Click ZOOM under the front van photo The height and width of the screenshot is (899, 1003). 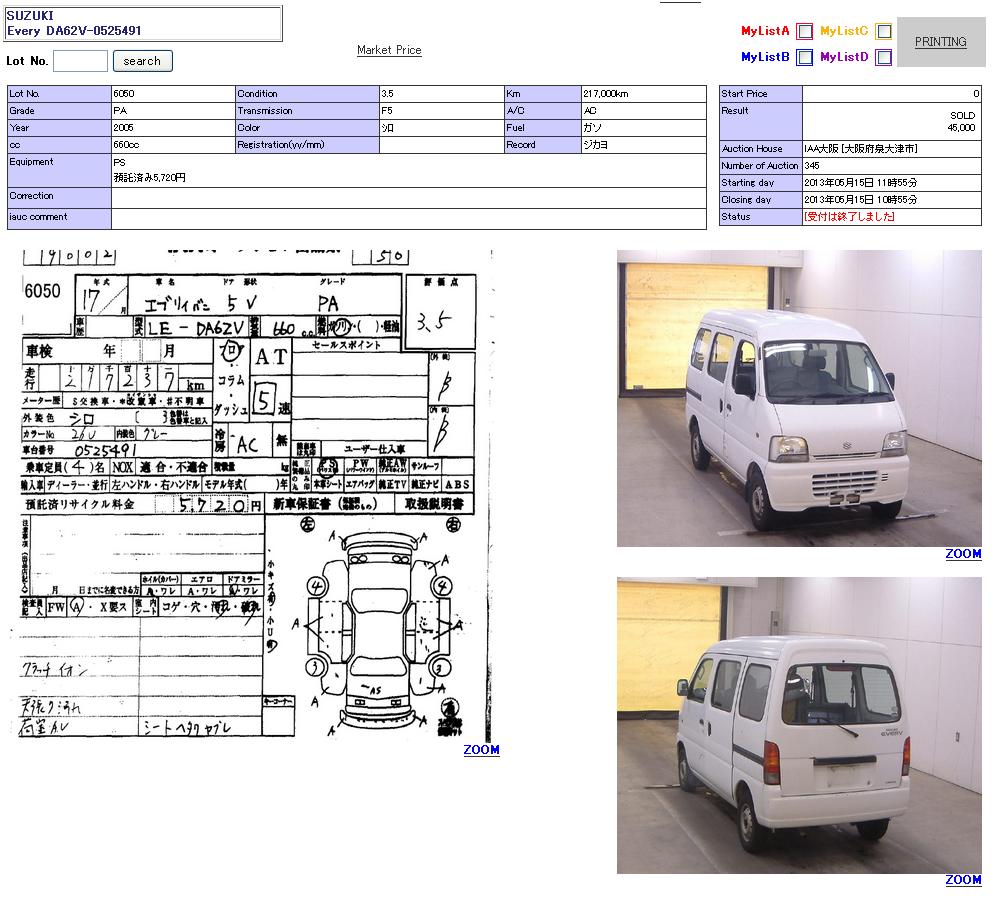coord(963,554)
